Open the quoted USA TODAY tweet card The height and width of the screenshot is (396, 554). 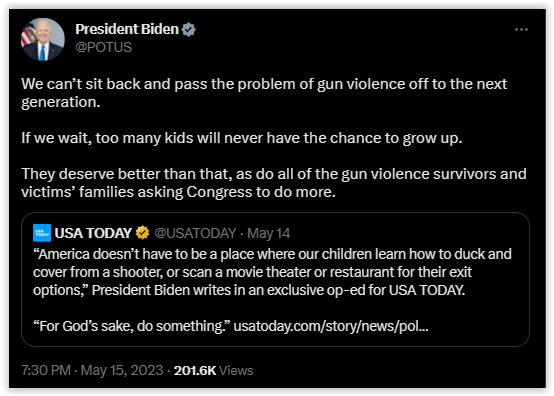pyautogui.click(x=275, y=279)
